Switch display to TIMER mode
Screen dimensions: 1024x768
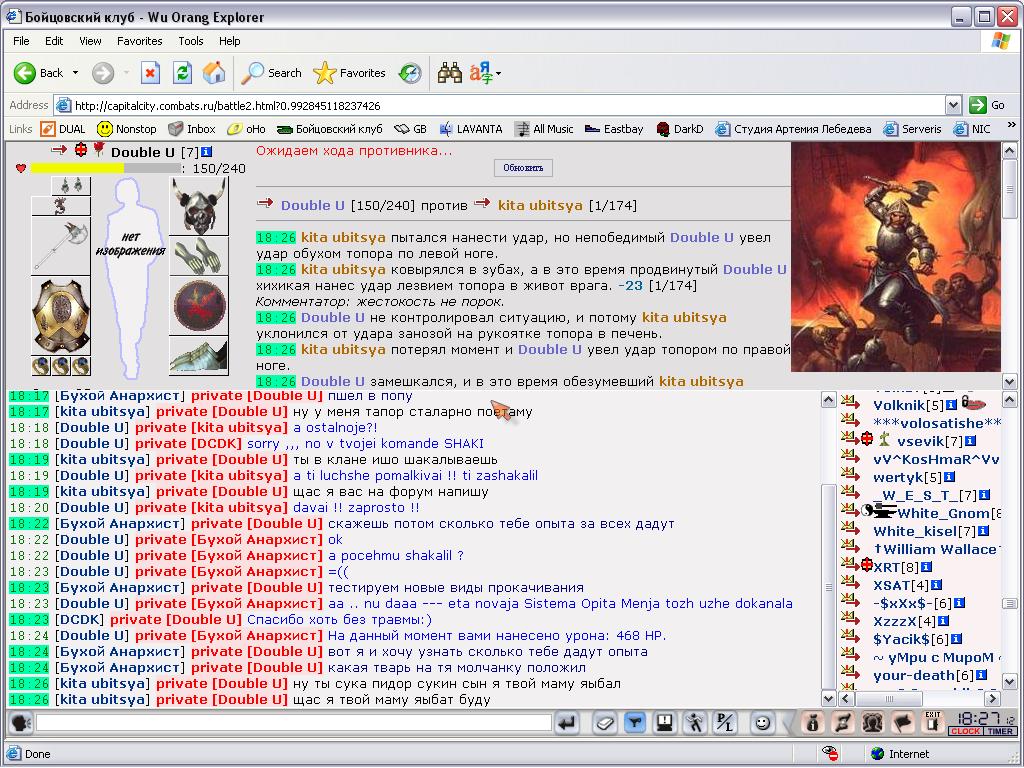(999, 731)
